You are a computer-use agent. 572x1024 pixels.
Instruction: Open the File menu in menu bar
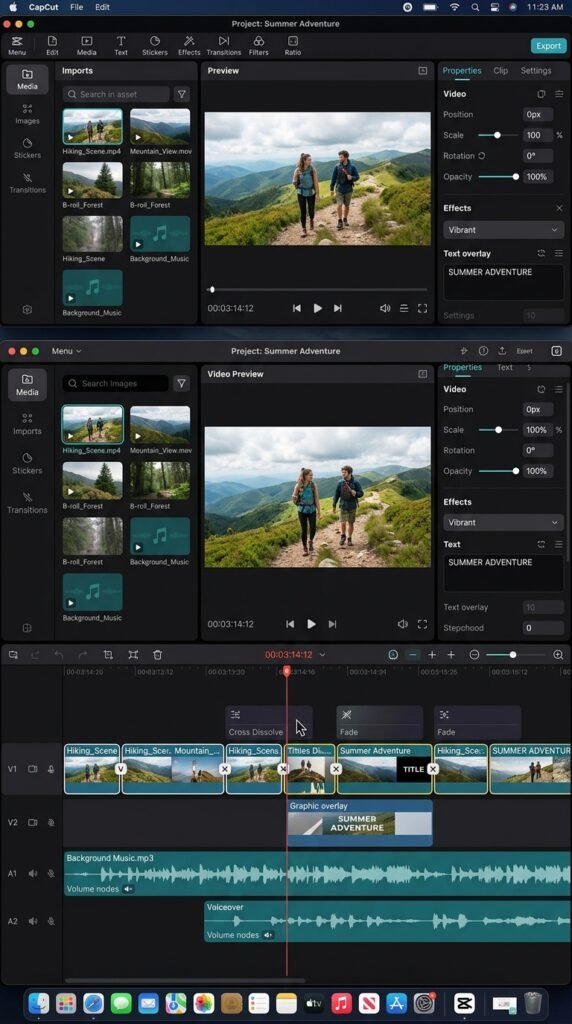point(76,7)
